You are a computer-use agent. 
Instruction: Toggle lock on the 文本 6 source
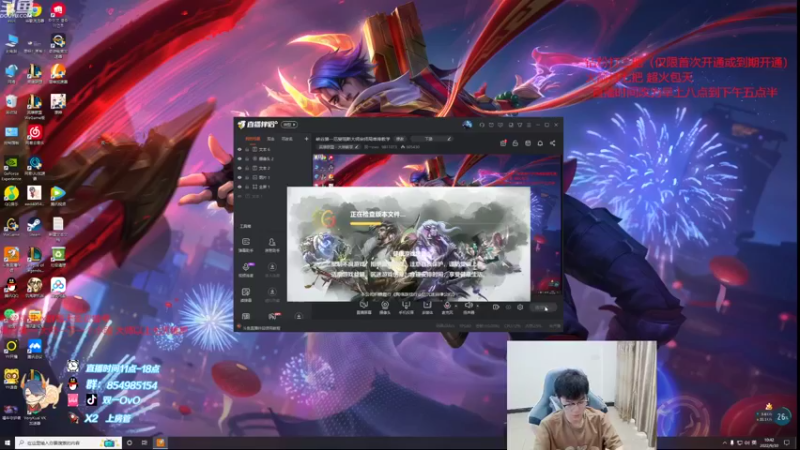click(x=247, y=149)
